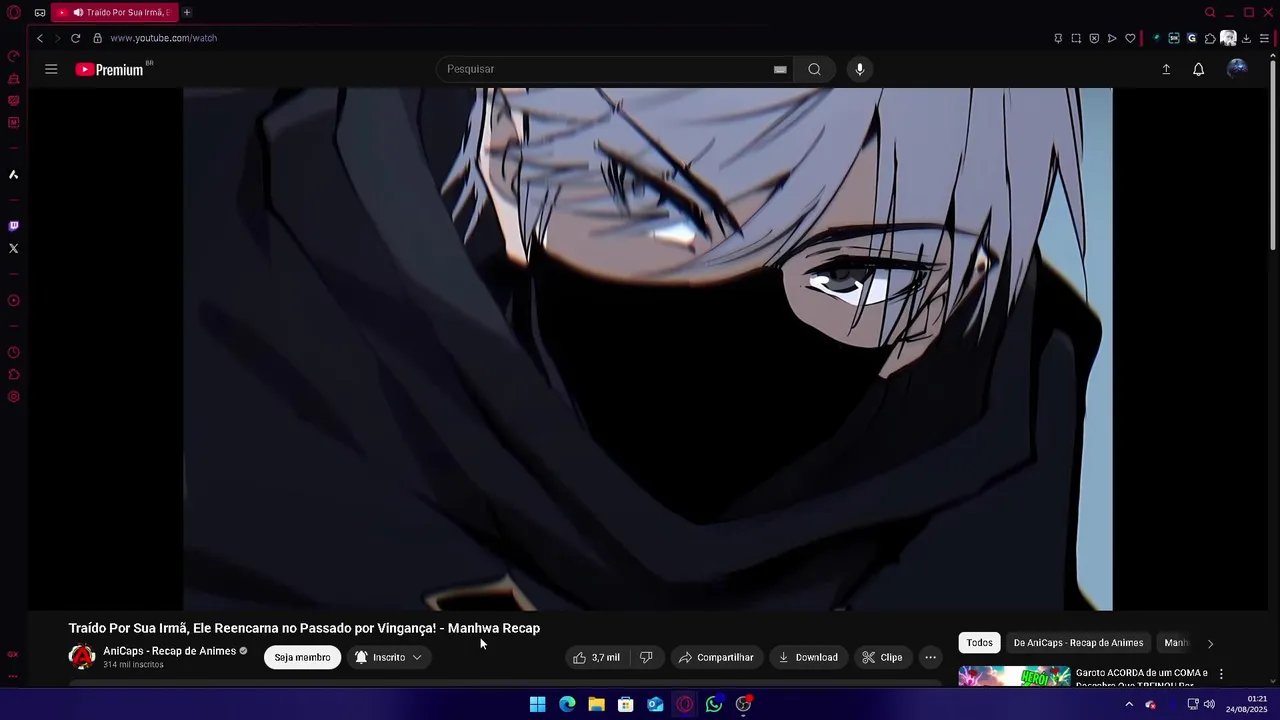The height and width of the screenshot is (720, 1280).
Task: Dislike the video
Action: [x=646, y=657]
